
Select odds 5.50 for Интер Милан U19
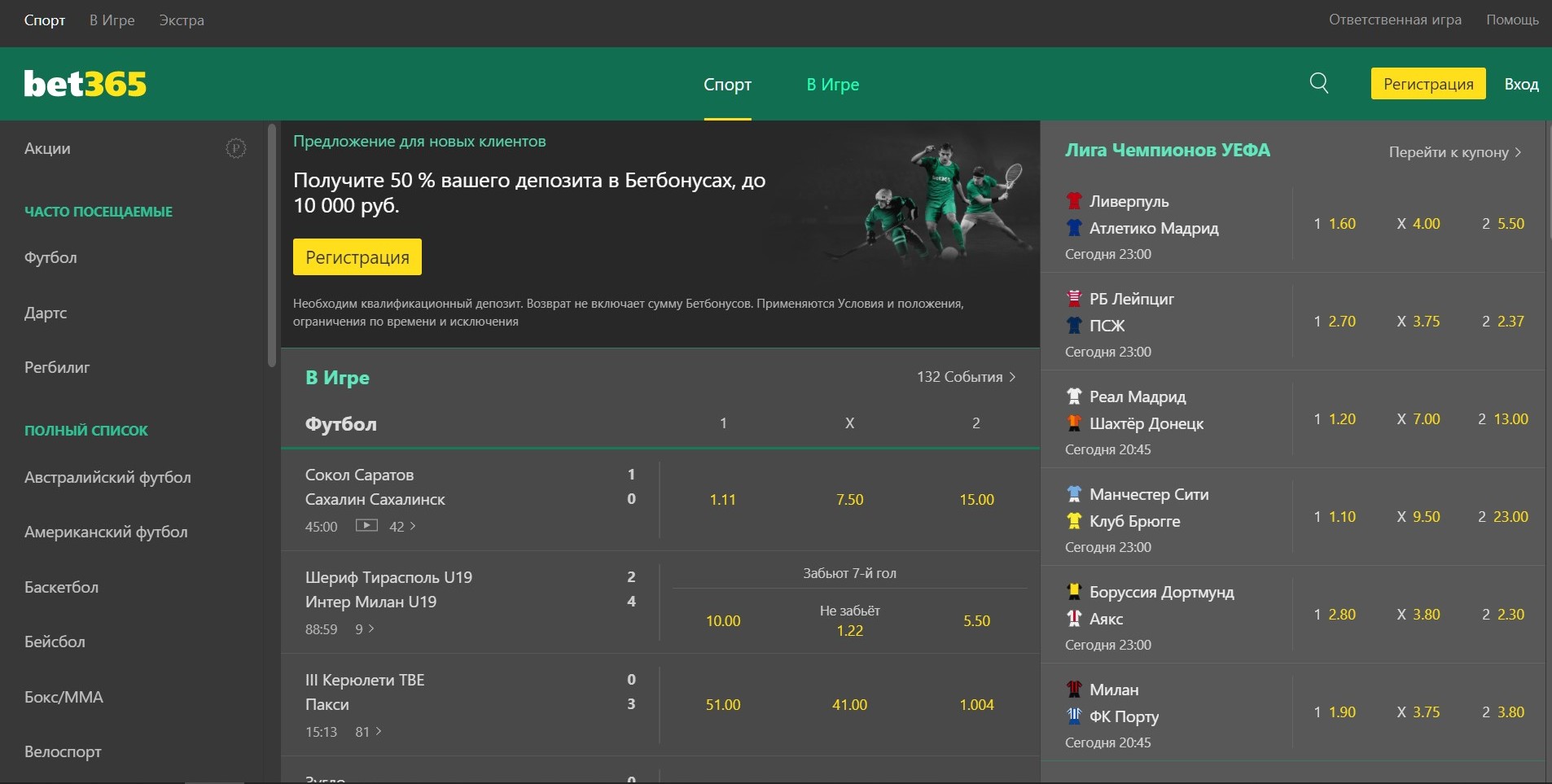(x=976, y=621)
